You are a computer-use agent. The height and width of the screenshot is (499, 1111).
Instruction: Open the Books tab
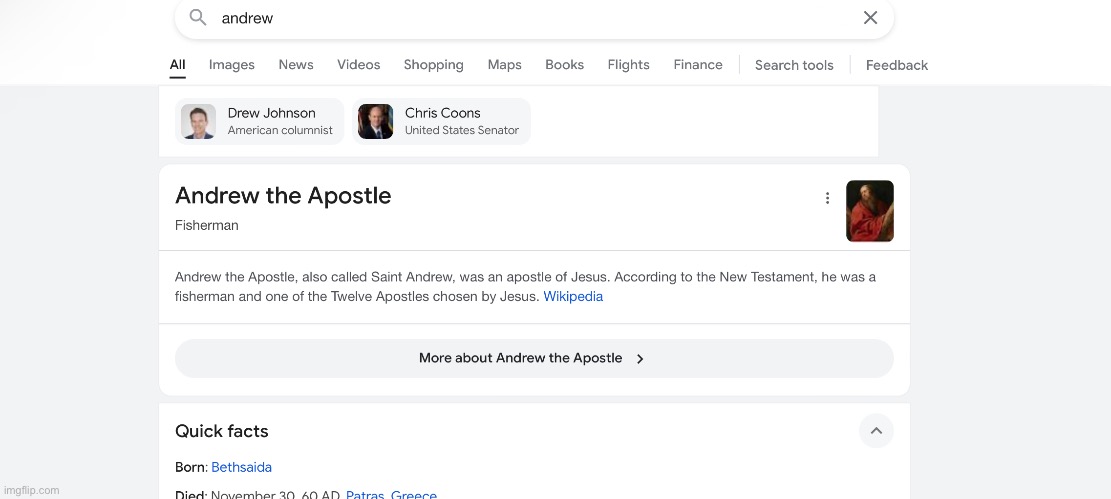[x=564, y=65]
